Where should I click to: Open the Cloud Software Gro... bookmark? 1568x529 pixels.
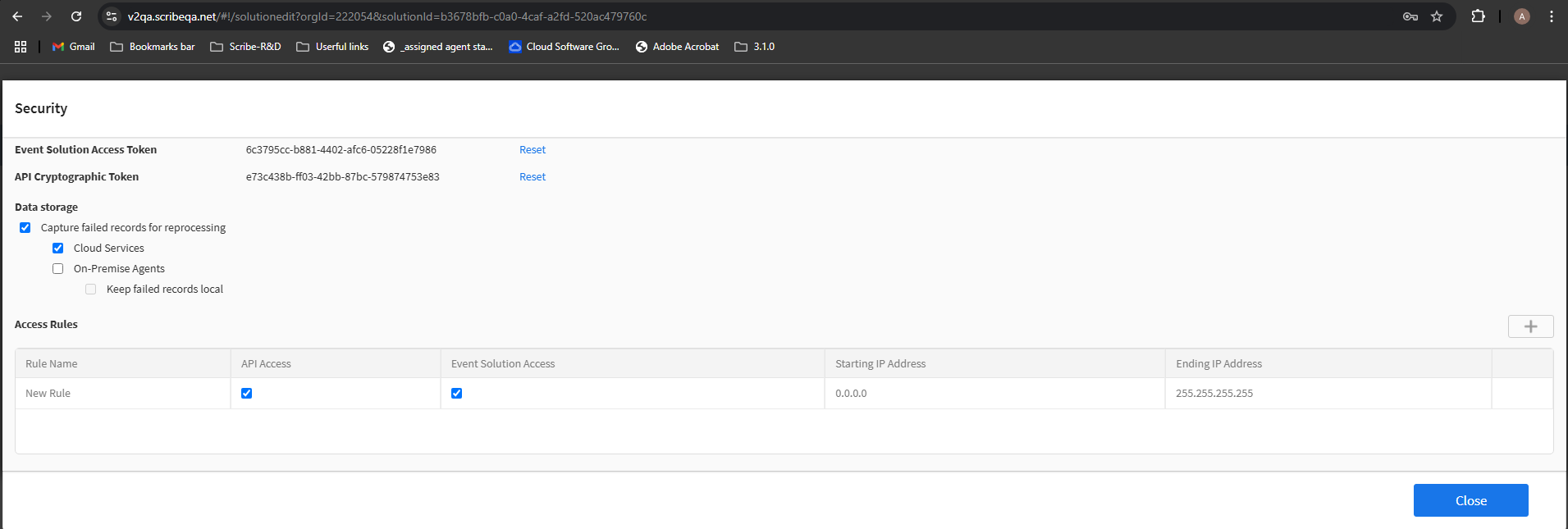tap(565, 47)
